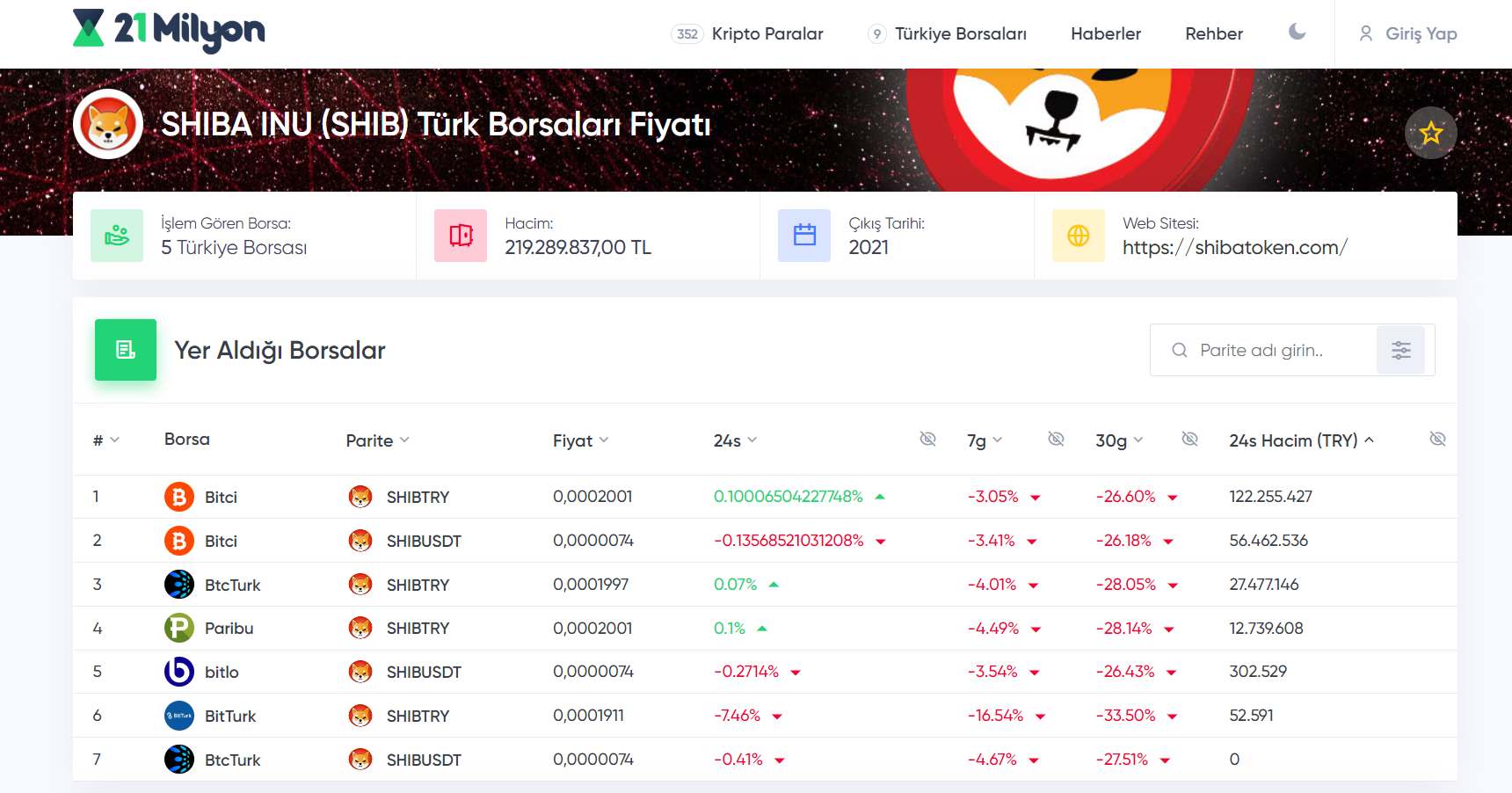Select the Borsa column header
The image size is (1512, 793).
(x=187, y=439)
